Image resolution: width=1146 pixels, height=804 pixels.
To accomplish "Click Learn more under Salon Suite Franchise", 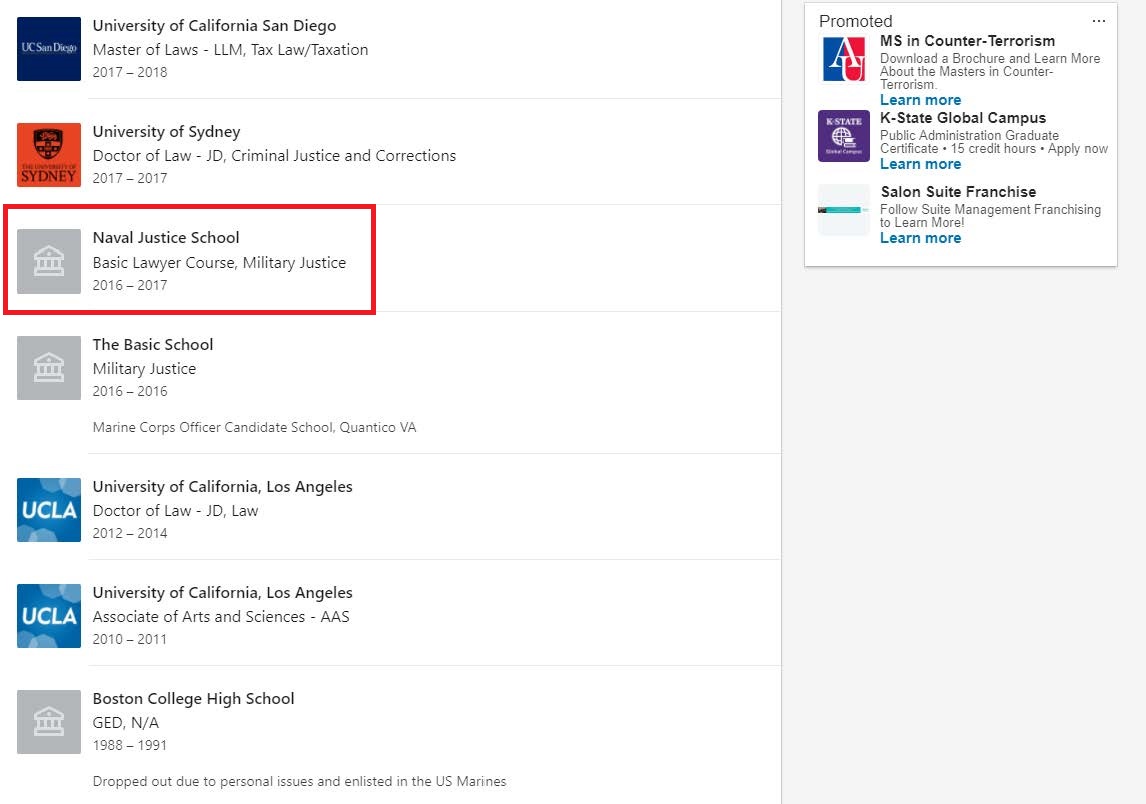I will tap(920, 238).
